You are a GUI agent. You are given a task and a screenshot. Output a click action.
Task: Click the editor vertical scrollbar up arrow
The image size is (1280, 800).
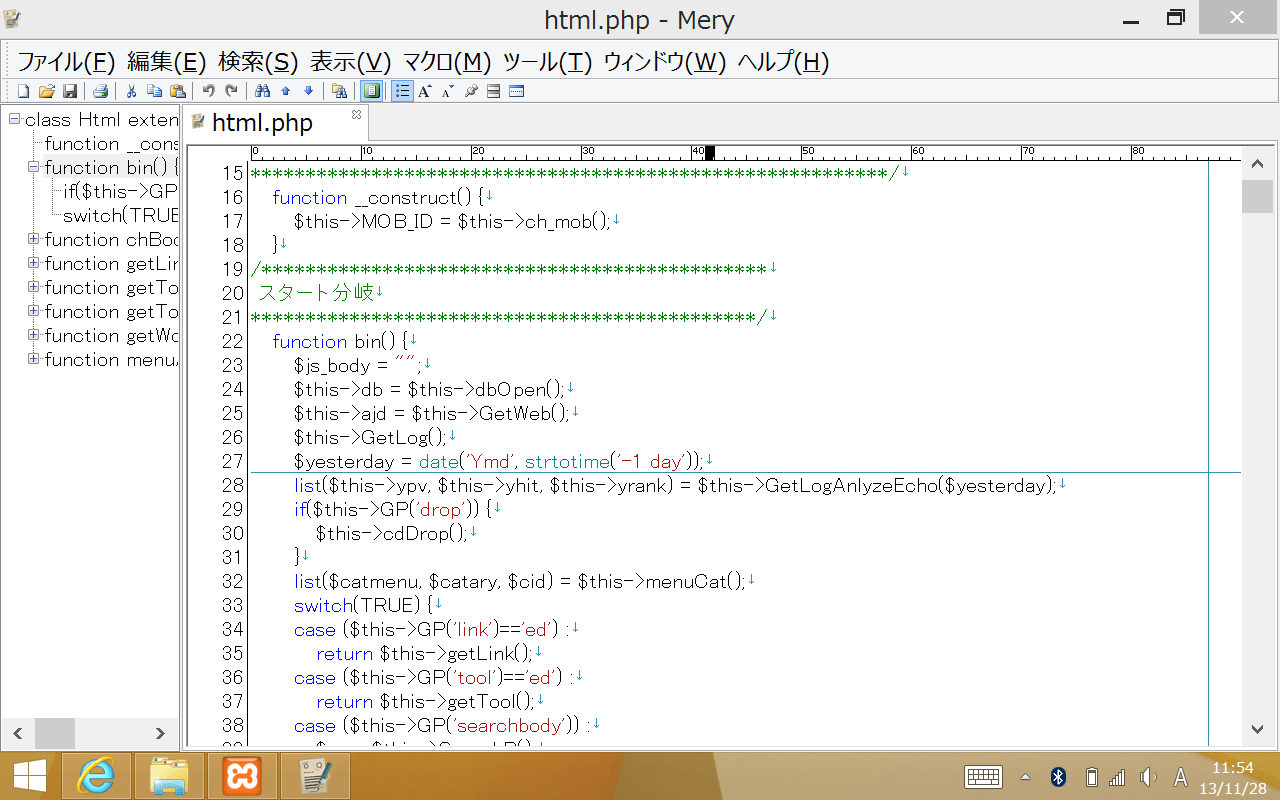1257,164
